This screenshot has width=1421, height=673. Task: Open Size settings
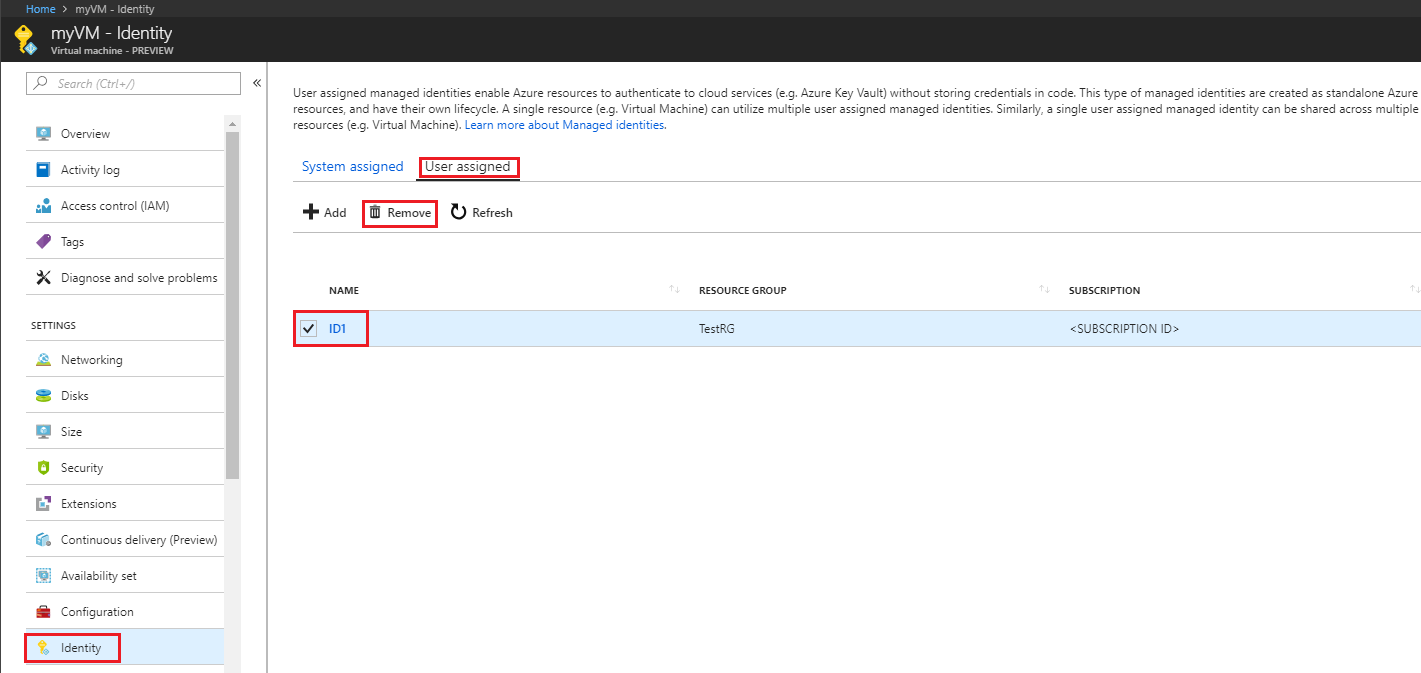coord(125,432)
